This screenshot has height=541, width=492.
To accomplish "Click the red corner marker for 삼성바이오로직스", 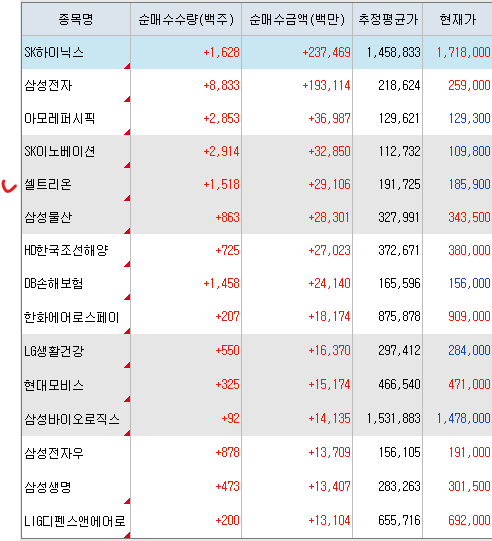I will click(x=127, y=433).
